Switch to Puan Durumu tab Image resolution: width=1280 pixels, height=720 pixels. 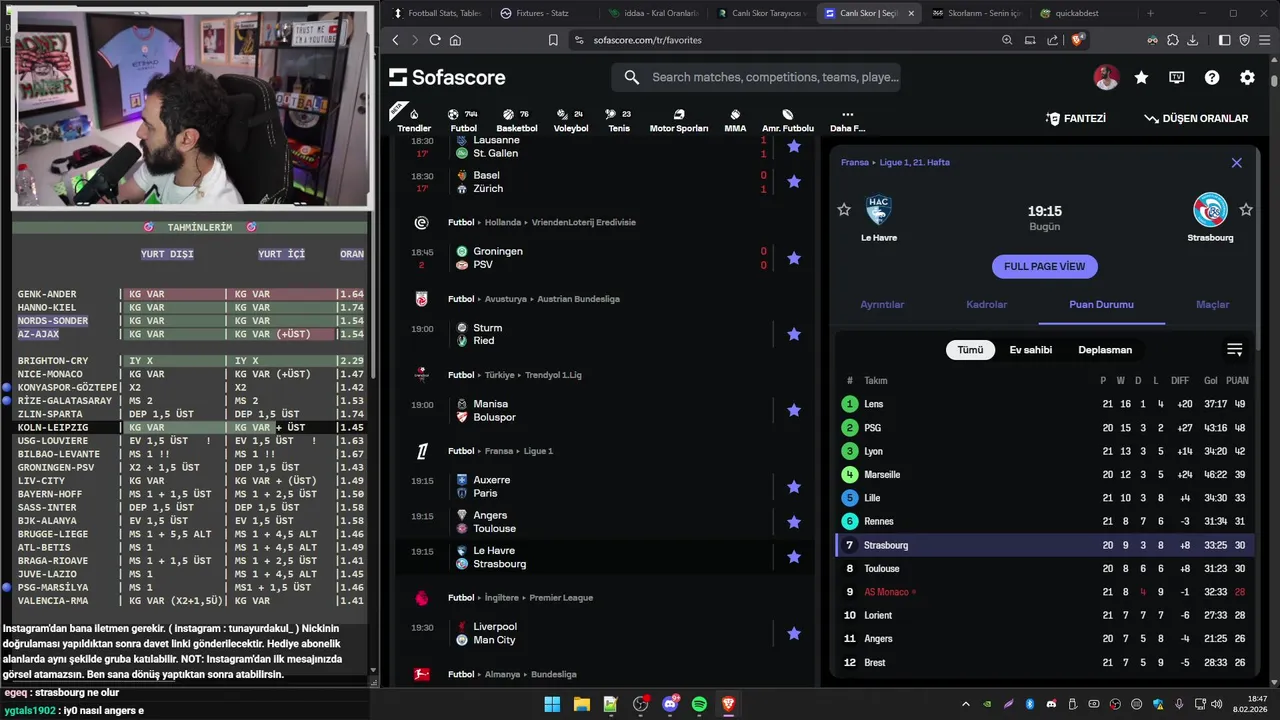(1101, 304)
